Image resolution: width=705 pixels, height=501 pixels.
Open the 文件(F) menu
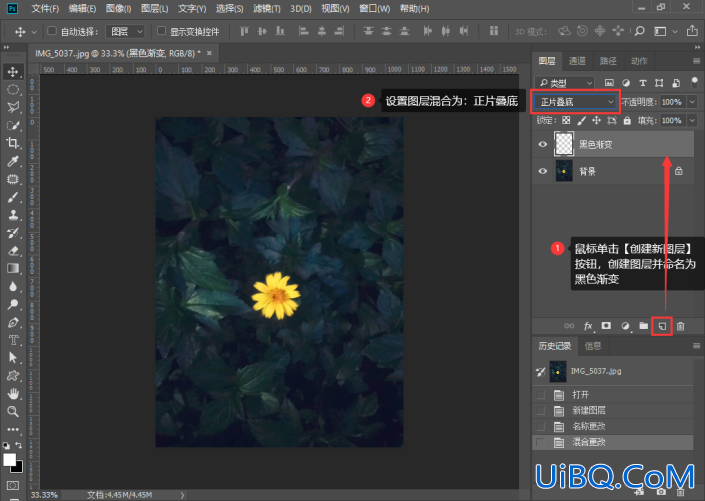[45, 9]
